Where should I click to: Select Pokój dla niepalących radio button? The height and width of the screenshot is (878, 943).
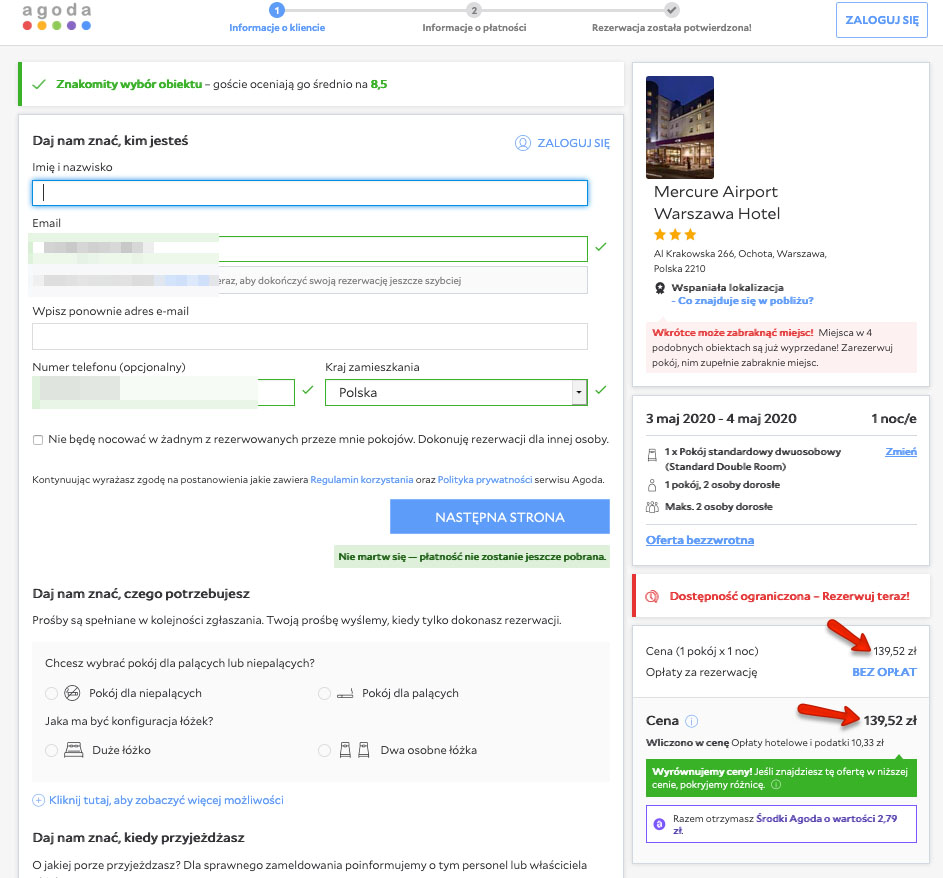coord(52,693)
